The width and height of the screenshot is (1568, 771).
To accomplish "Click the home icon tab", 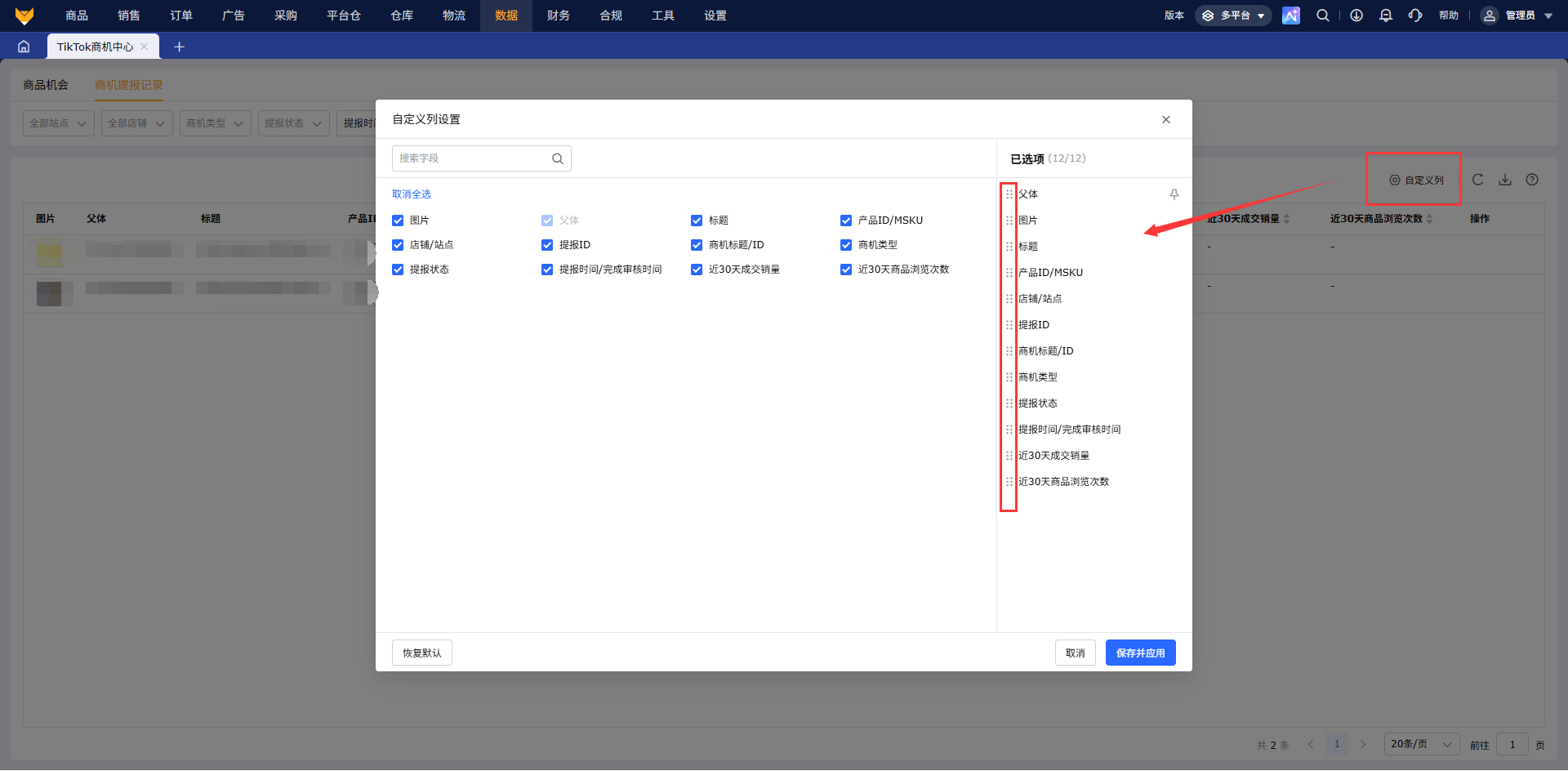I will [24, 47].
